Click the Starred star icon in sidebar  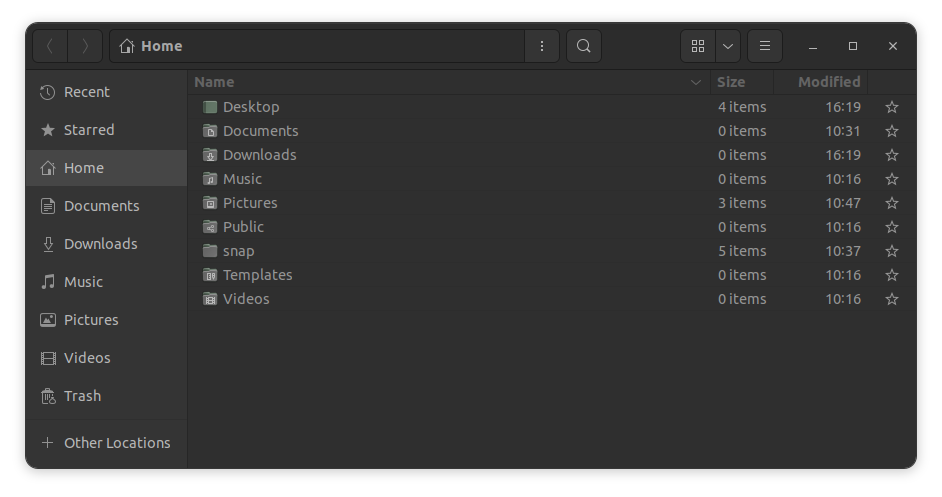[47, 130]
